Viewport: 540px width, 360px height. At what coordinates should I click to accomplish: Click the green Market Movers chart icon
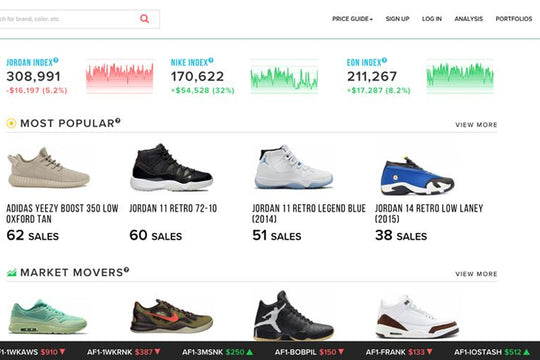pos(11,272)
